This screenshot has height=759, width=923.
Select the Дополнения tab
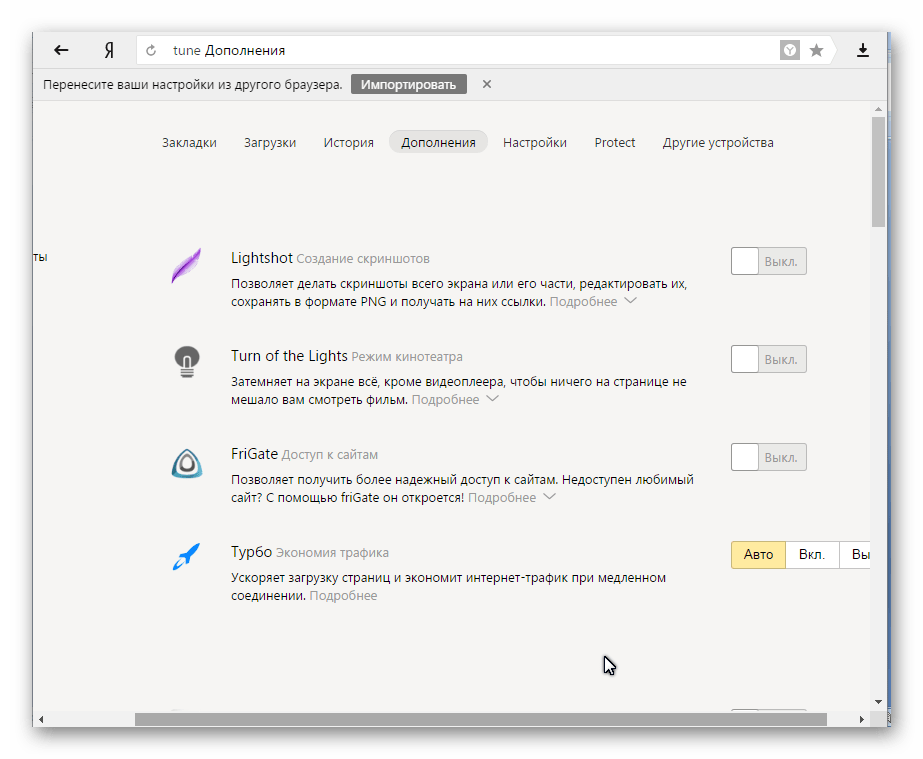tap(439, 142)
